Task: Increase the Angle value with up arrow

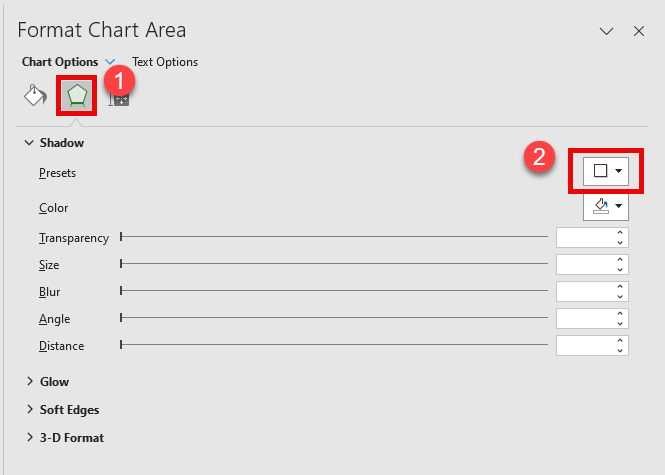Action: tap(620, 313)
